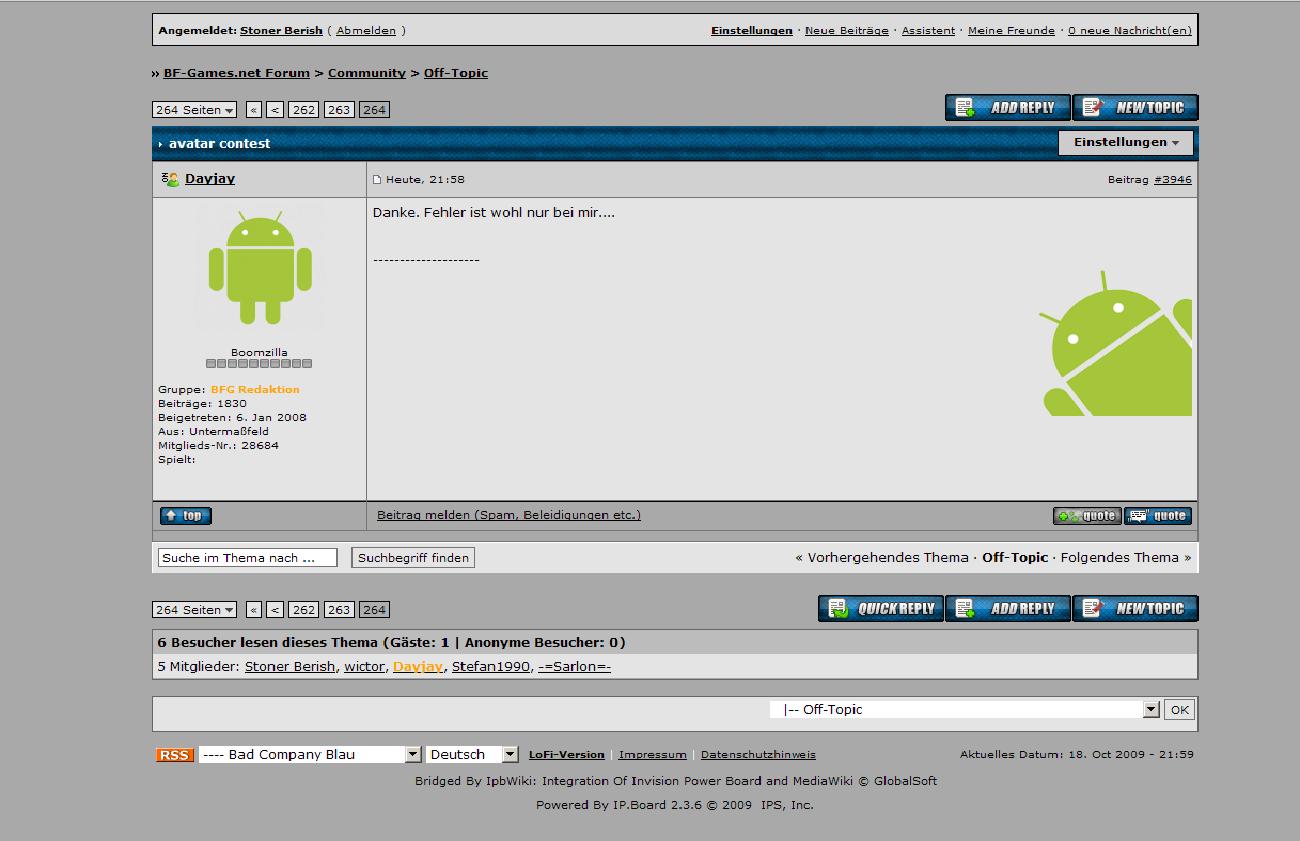Image resolution: width=1300 pixels, height=841 pixels.
Task: Click the quote reply button
Action: click(x=1158, y=516)
